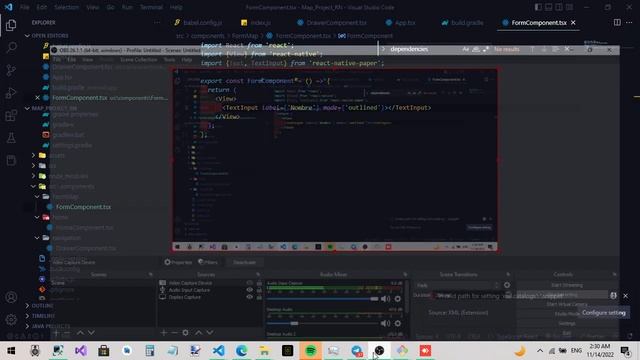640x360 pixels.
Task: Focus the find input containing dependencies
Action: coord(424,49)
